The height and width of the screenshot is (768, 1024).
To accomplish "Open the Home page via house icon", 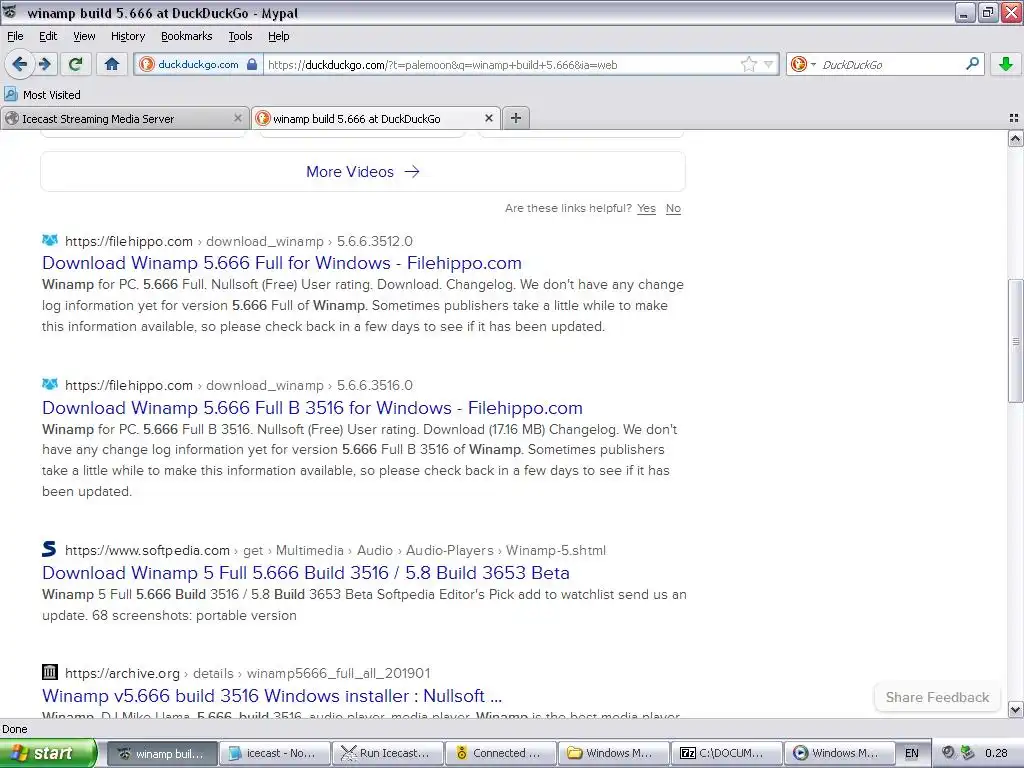I will pyautogui.click(x=112, y=64).
